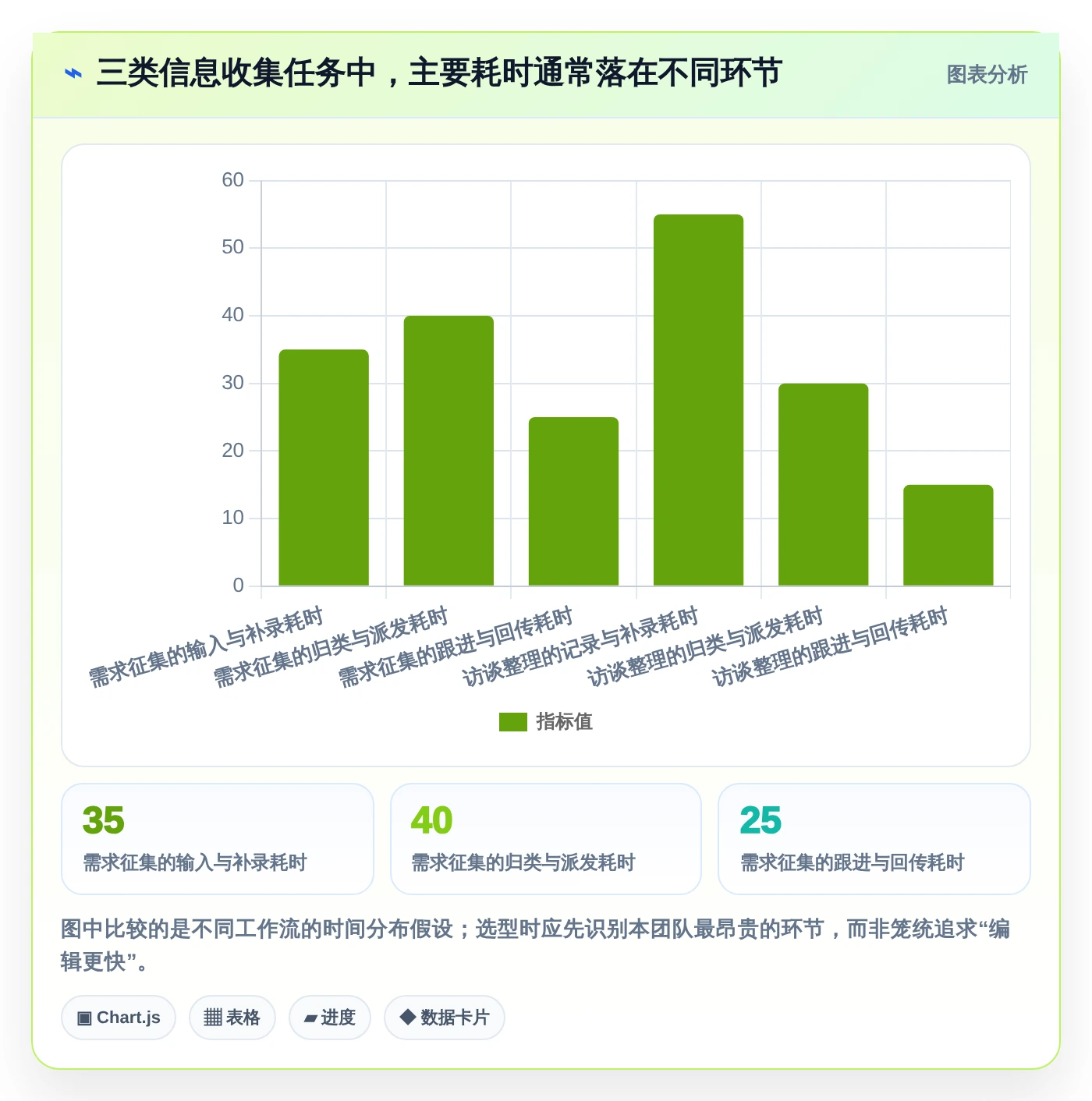Viewport: 1092px width, 1101px height.
Task: Open the card showing value 25
Action: pos(874,839)
